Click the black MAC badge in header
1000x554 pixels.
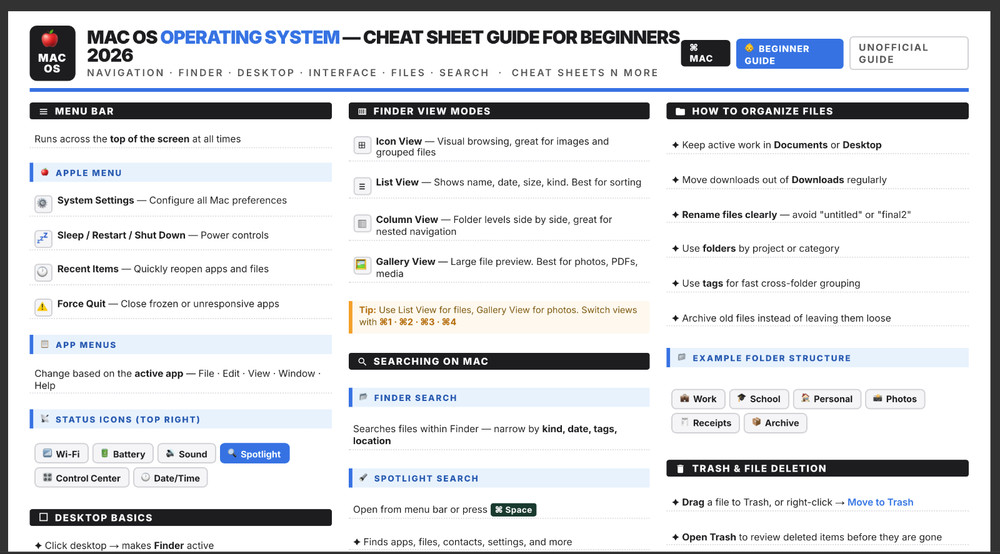705,53
